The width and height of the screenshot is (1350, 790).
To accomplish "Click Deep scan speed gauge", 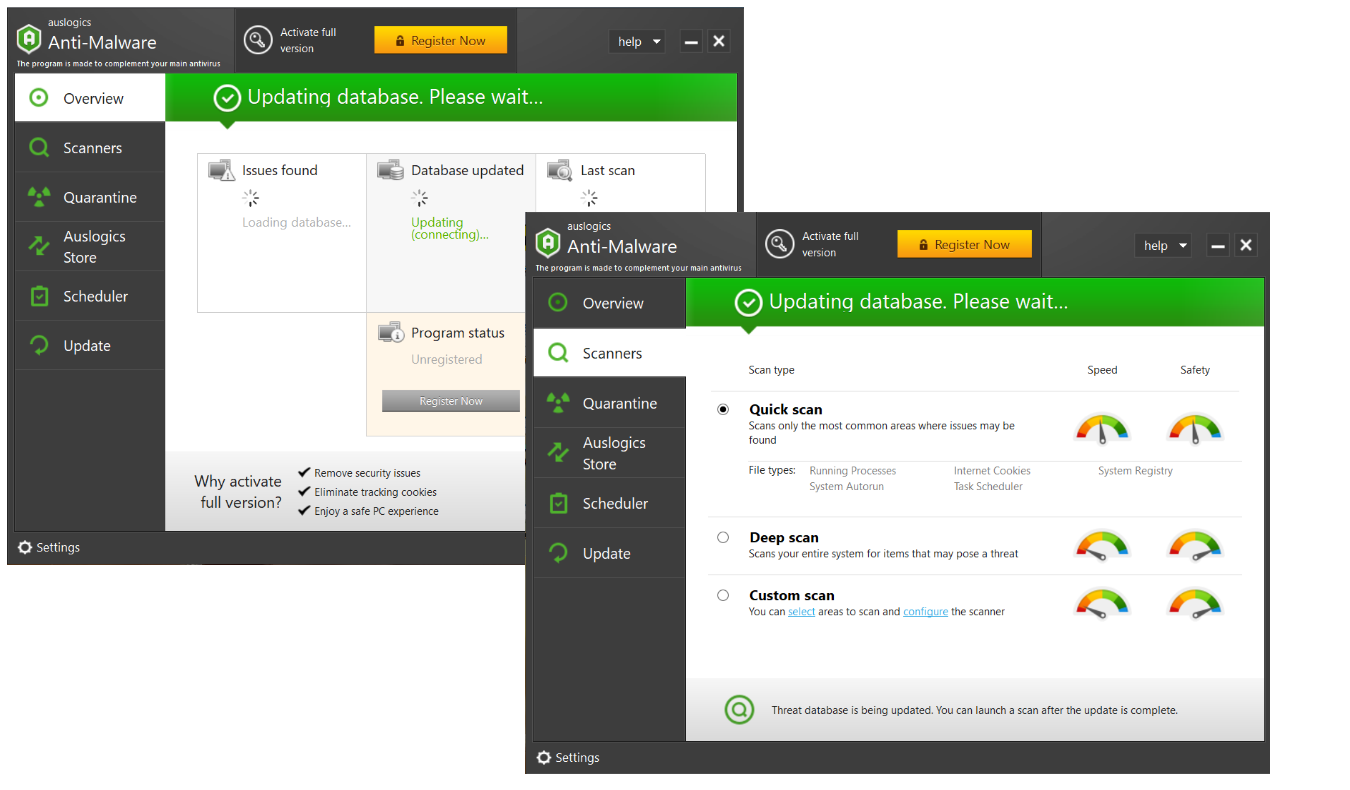I will pos(1101,546).
